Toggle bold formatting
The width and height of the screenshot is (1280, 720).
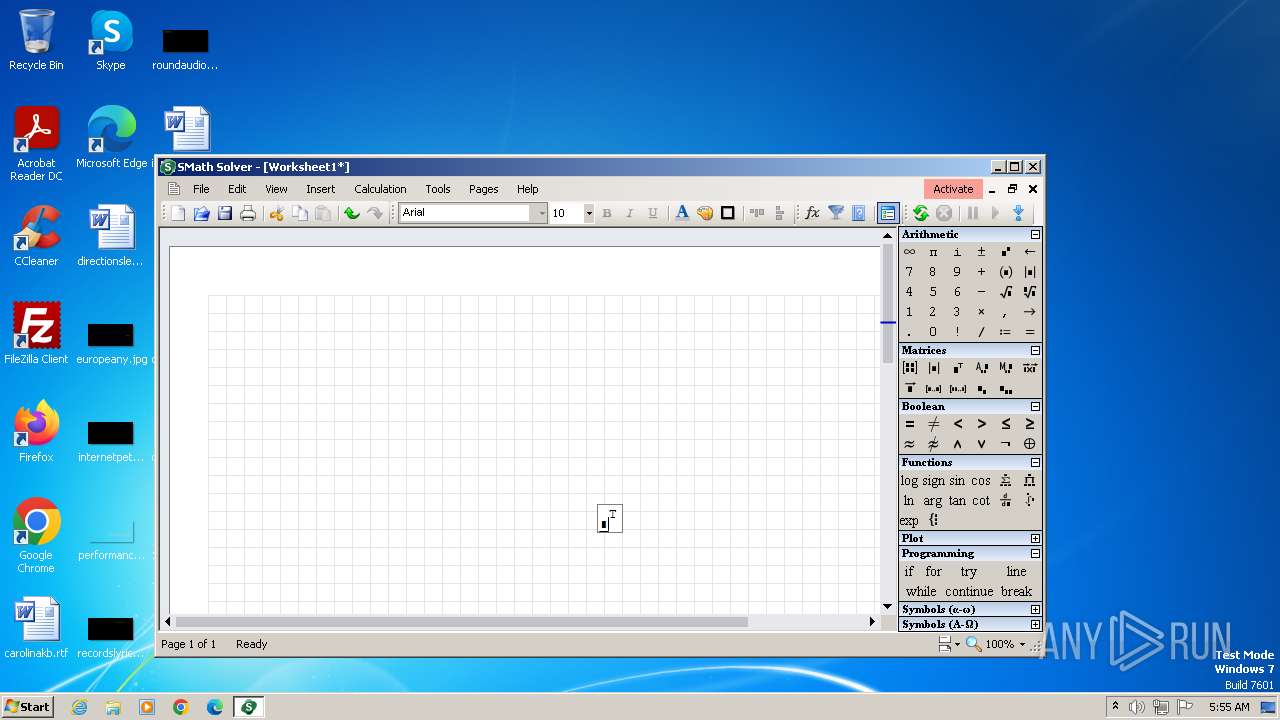(x=607, y=213)
